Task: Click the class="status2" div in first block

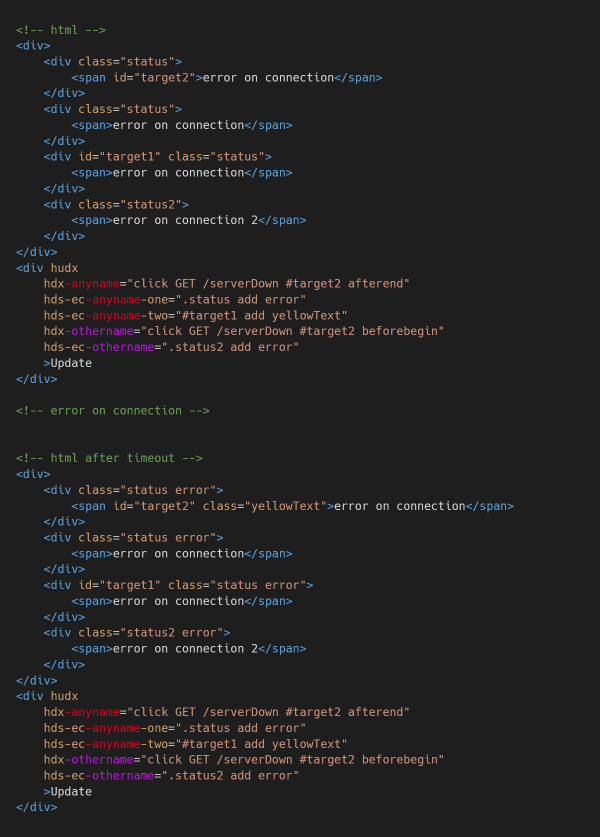Action: 116,204
